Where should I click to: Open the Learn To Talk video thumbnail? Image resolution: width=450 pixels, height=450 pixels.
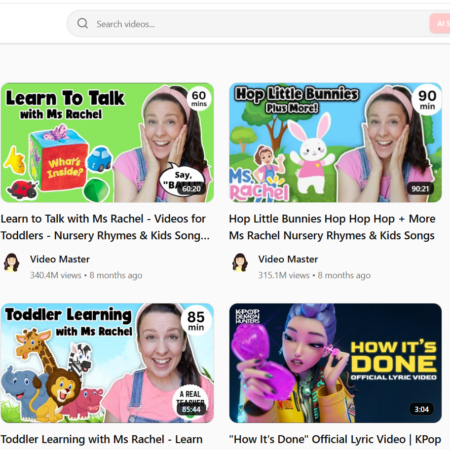click(107, 143)
